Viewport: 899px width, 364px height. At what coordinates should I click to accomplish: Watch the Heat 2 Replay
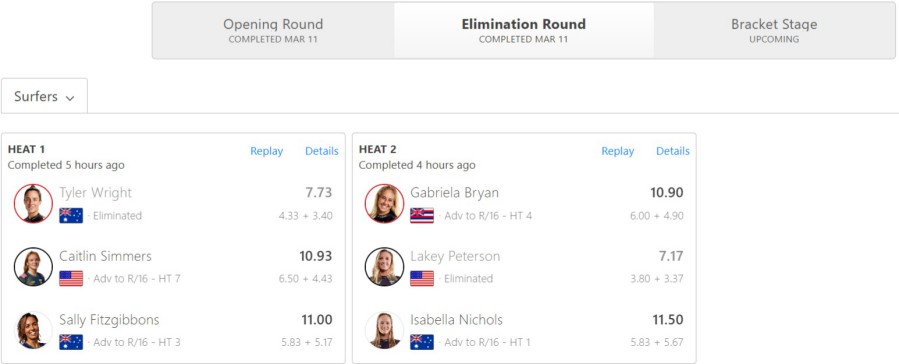coord(617,151)
